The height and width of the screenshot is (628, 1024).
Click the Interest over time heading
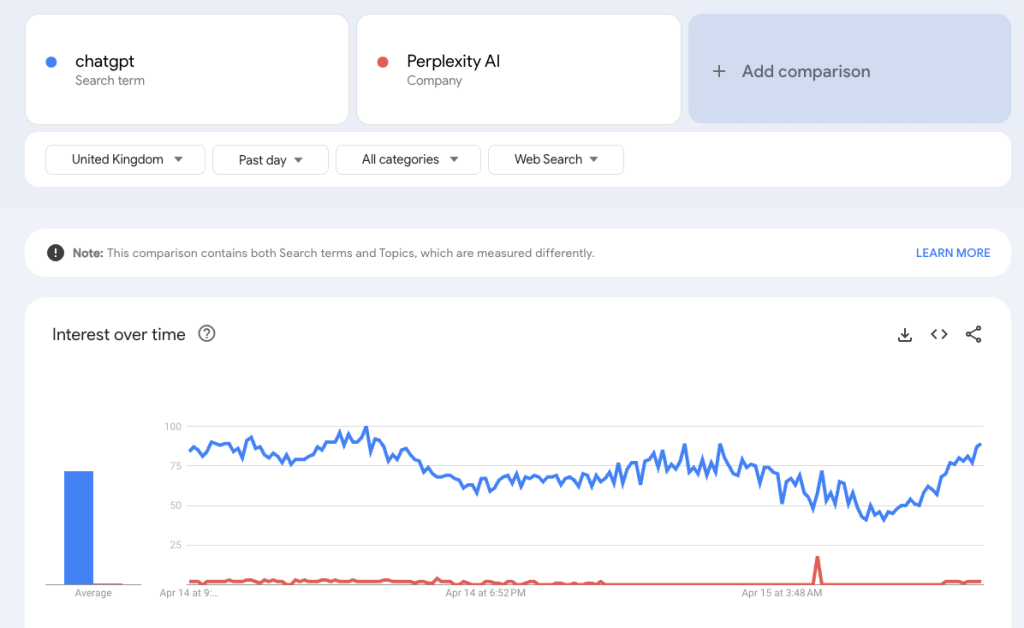pos(118,334)
